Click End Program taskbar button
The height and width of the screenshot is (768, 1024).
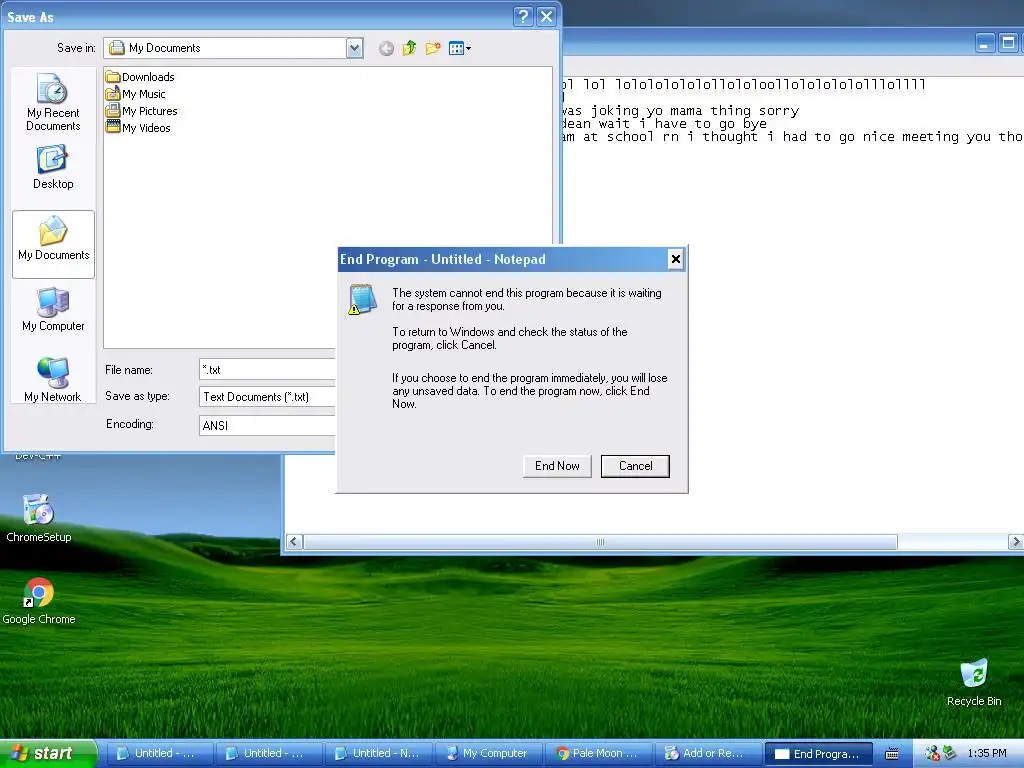(x=818, y=754)
